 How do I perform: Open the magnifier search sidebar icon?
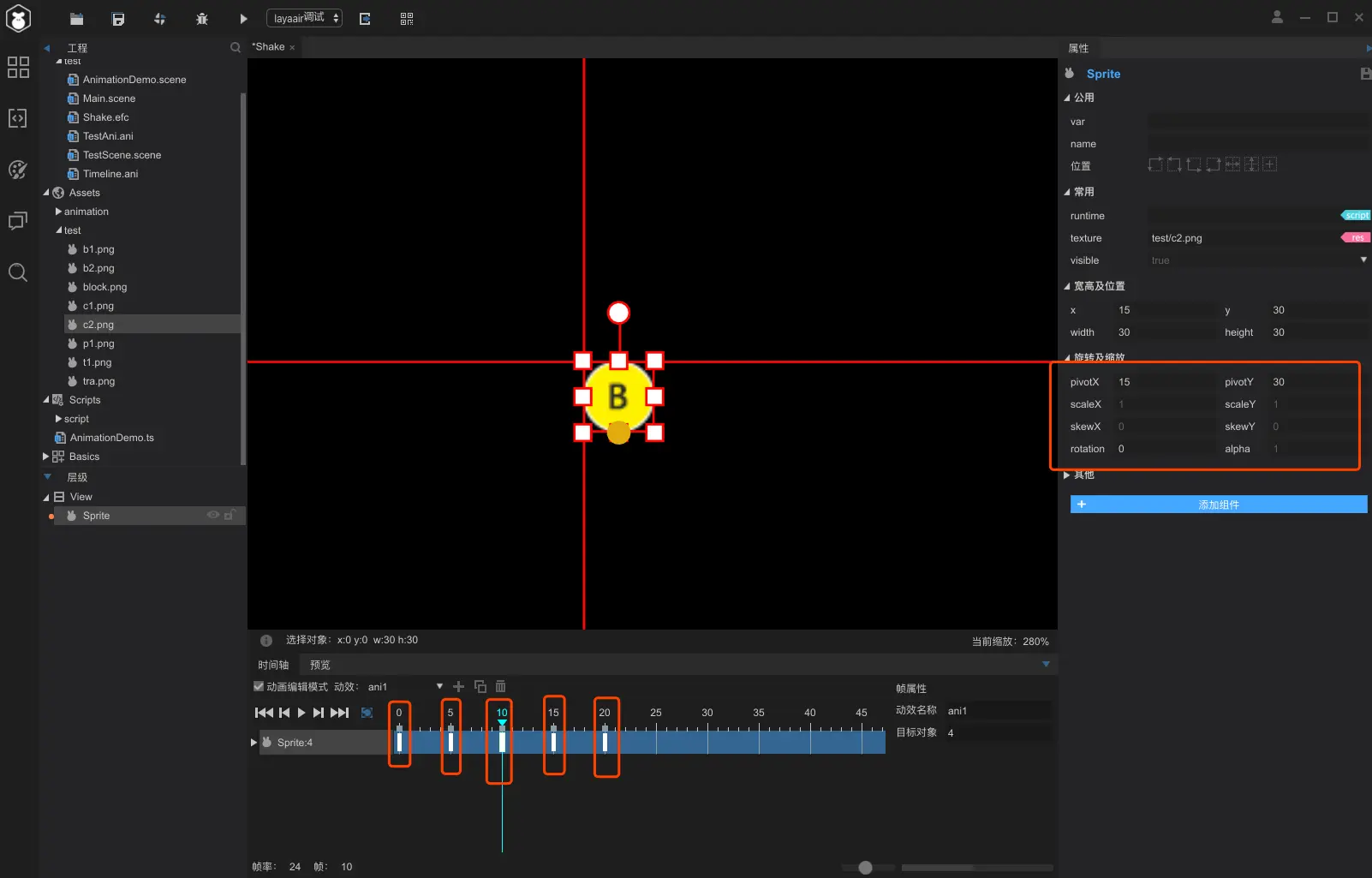coord(18,272)
